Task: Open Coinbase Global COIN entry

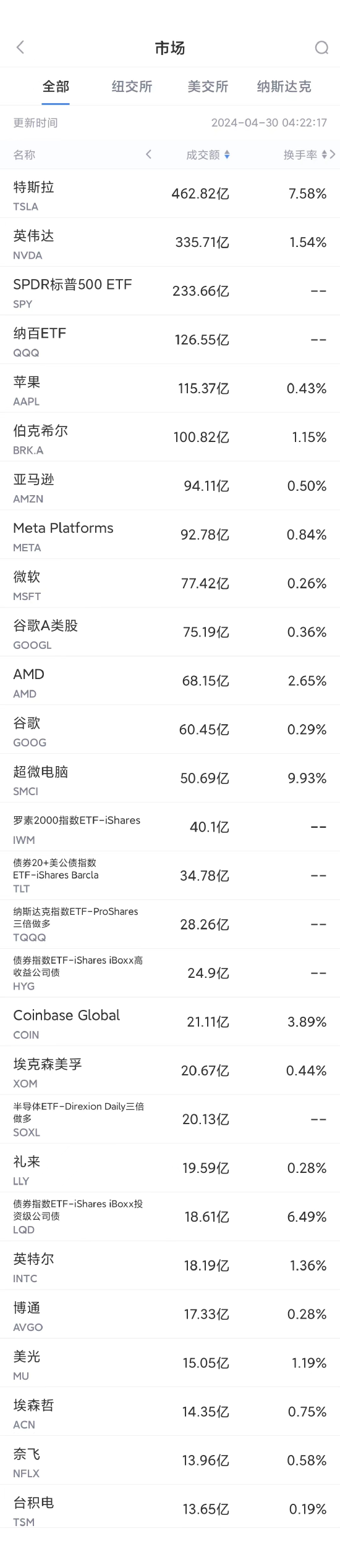Action: (x=170, y=1022)
